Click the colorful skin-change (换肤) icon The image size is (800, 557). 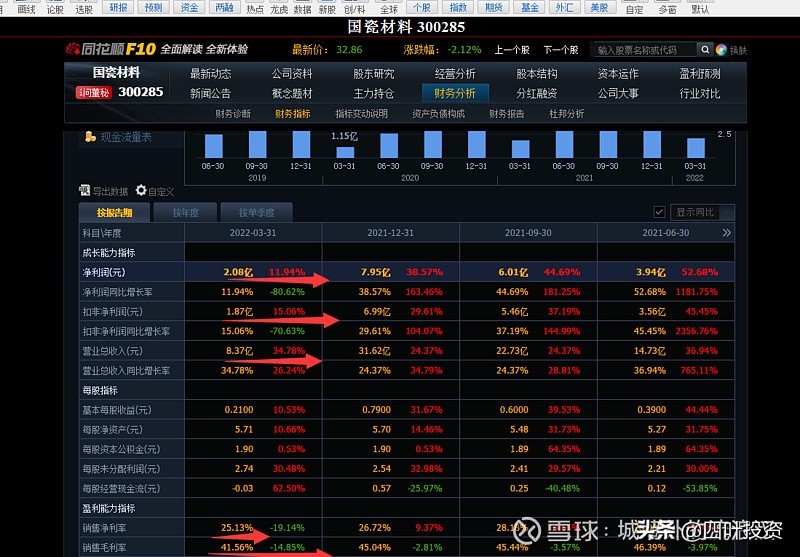point(721,49)
